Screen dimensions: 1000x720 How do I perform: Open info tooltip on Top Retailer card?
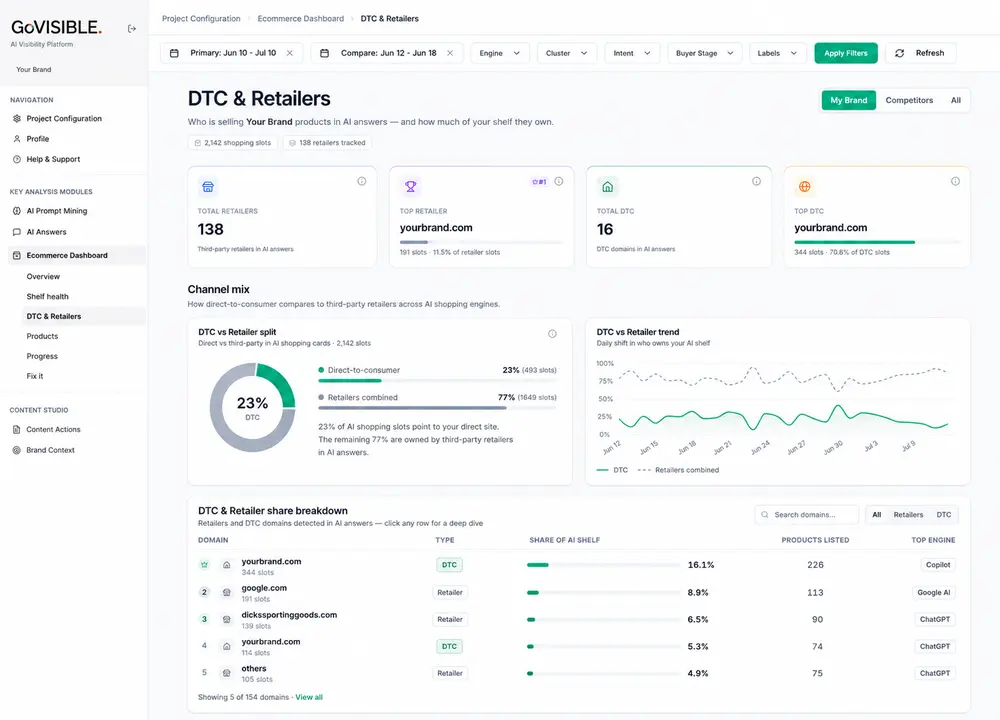pyautogui.click(x=559, y=181)
